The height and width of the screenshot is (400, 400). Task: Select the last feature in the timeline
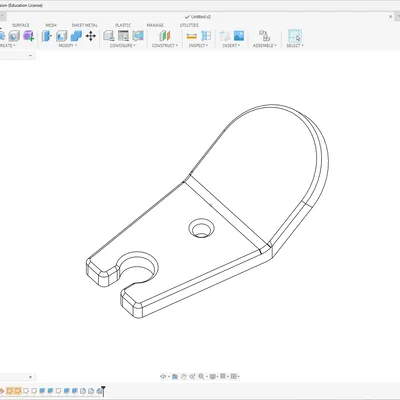(99, 391)
